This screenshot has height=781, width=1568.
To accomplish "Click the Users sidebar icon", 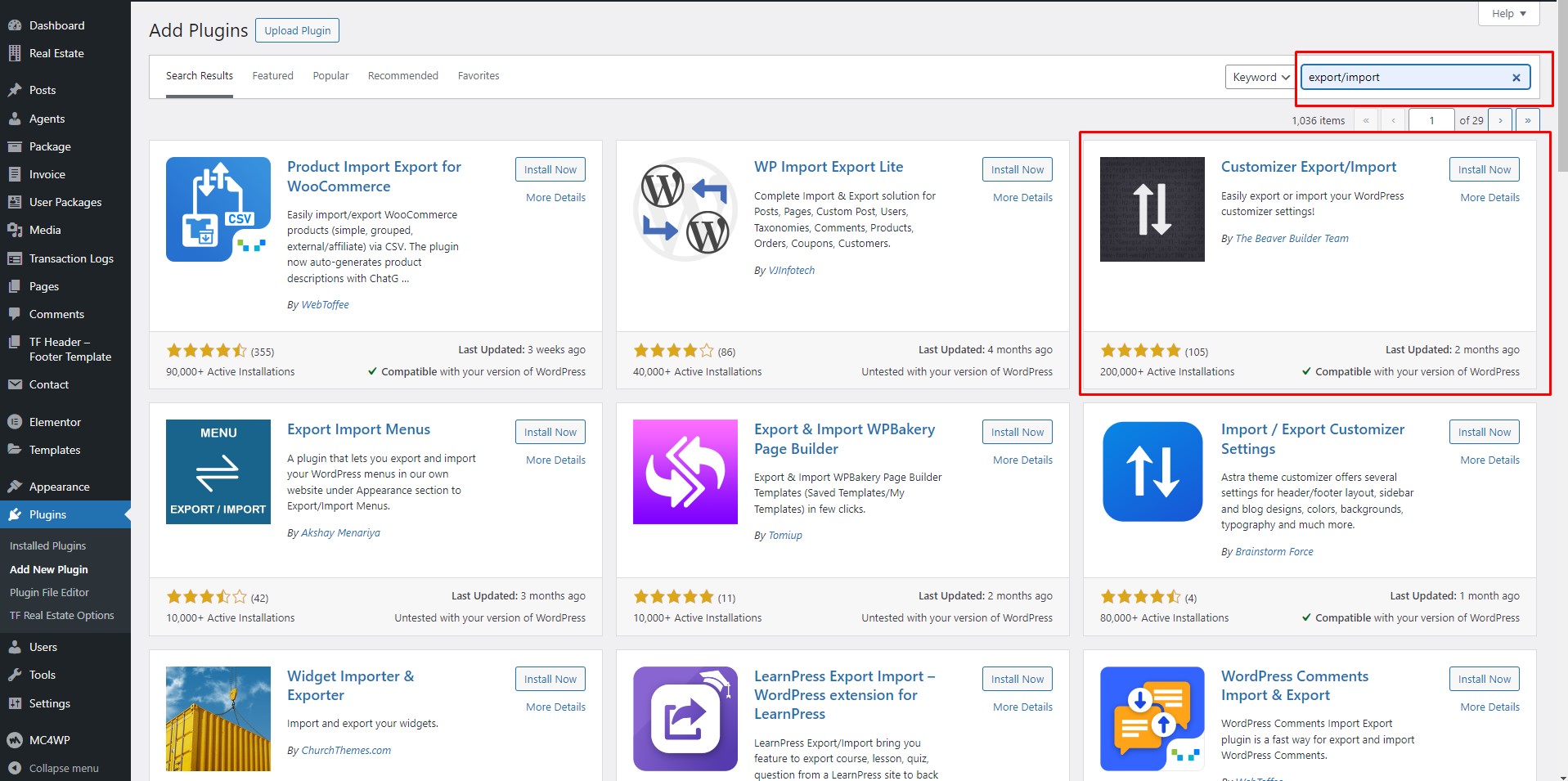I will coord(15,647).
